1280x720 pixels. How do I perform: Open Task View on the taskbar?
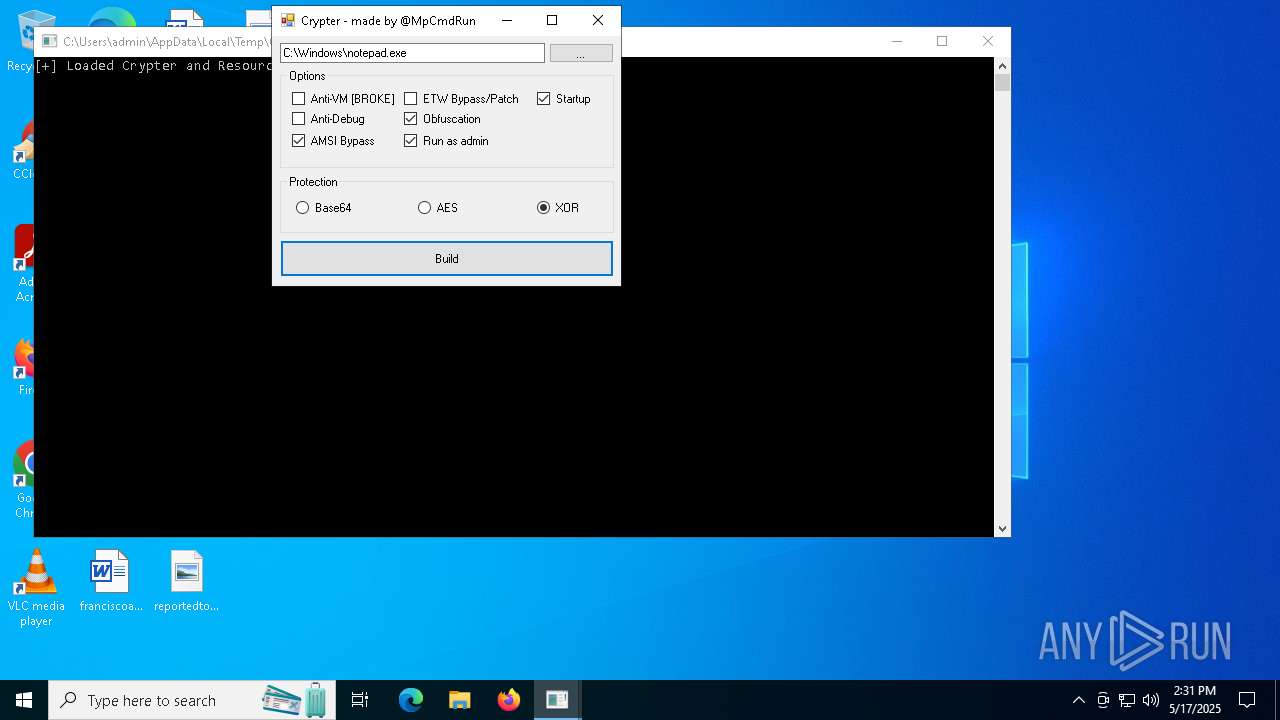pyautogui.click(x=361, y=700)
